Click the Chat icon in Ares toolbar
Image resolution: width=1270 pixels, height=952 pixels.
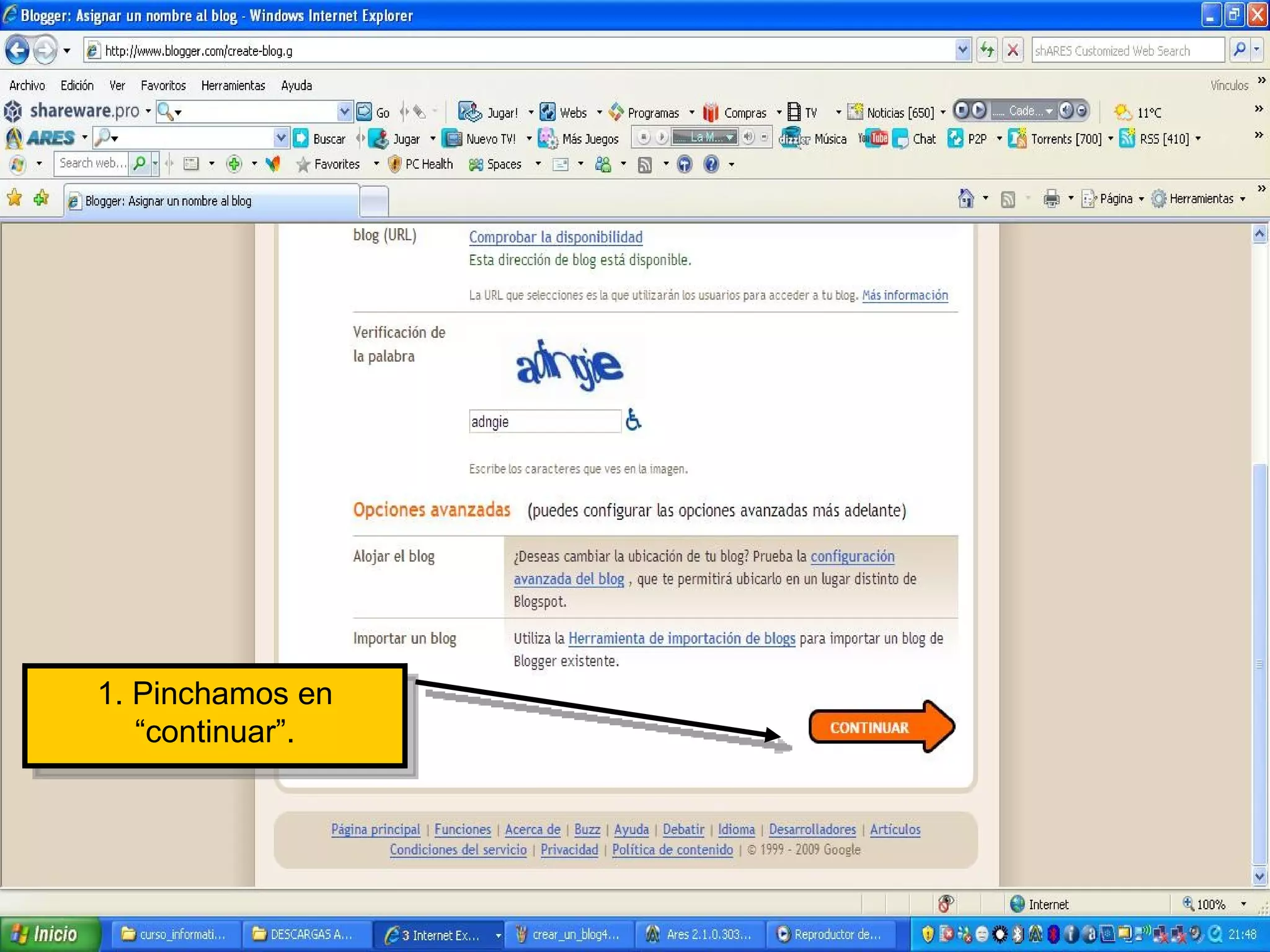point(900,139)
